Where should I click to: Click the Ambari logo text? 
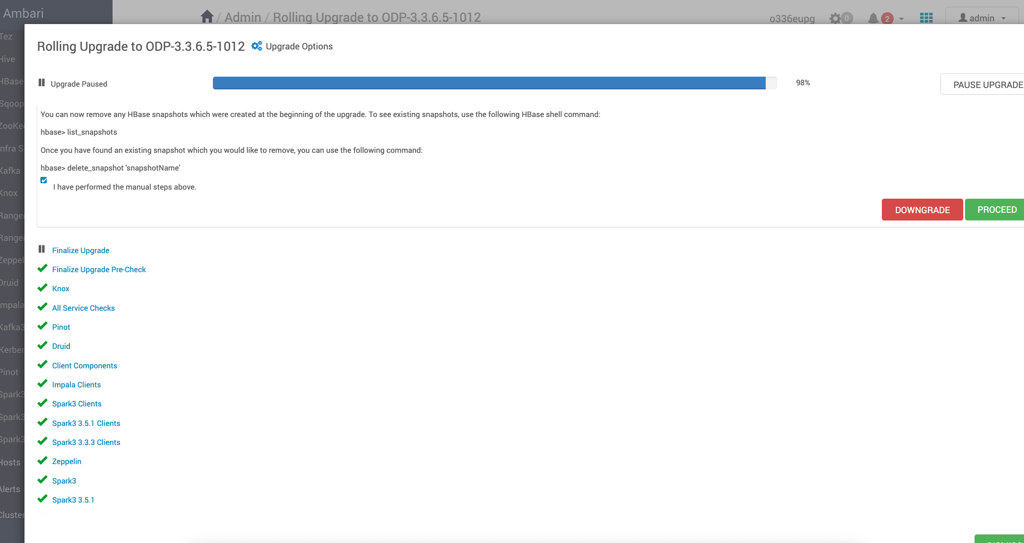(24, 12)
